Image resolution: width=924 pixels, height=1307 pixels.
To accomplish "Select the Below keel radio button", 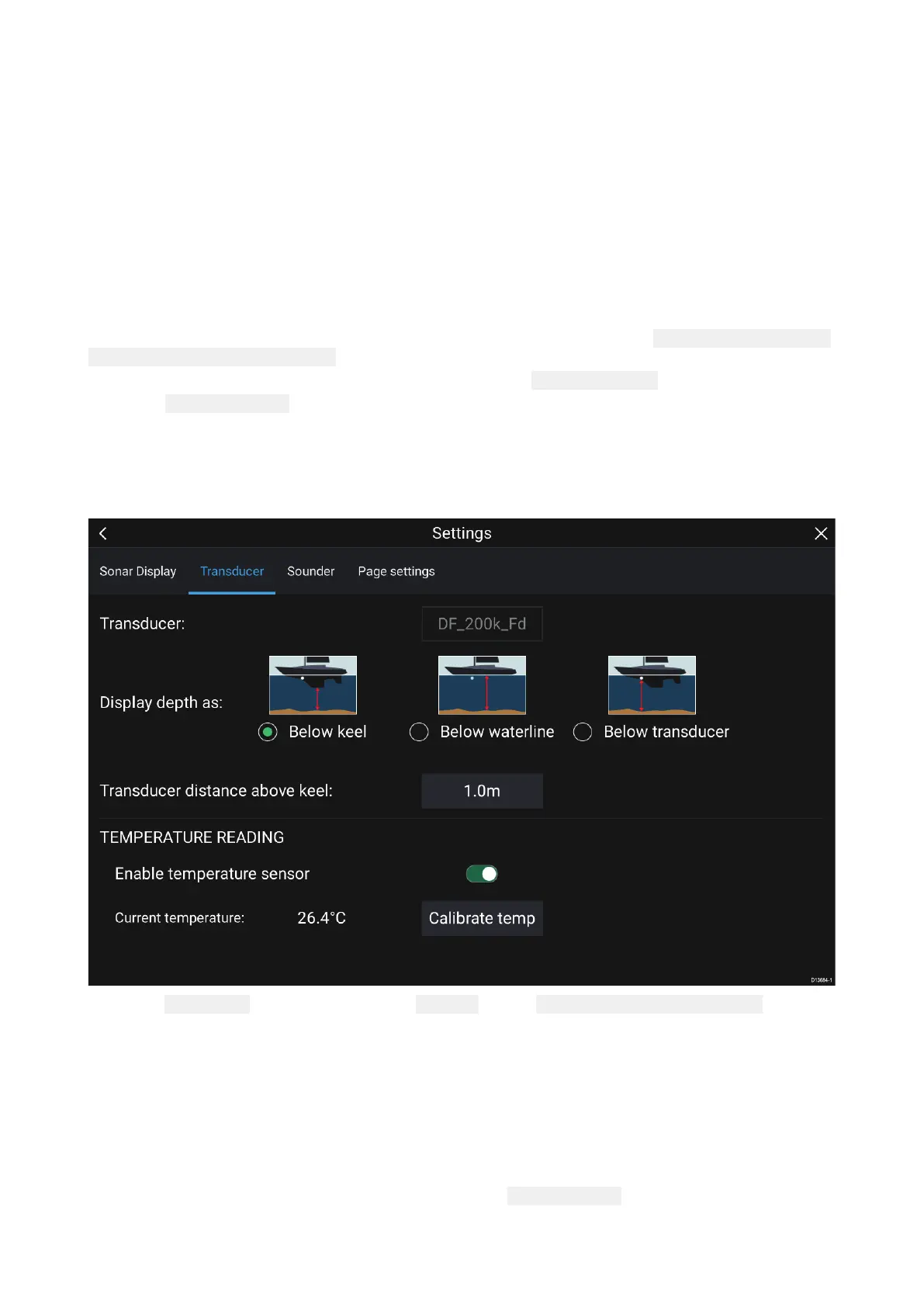I will 268,732.
